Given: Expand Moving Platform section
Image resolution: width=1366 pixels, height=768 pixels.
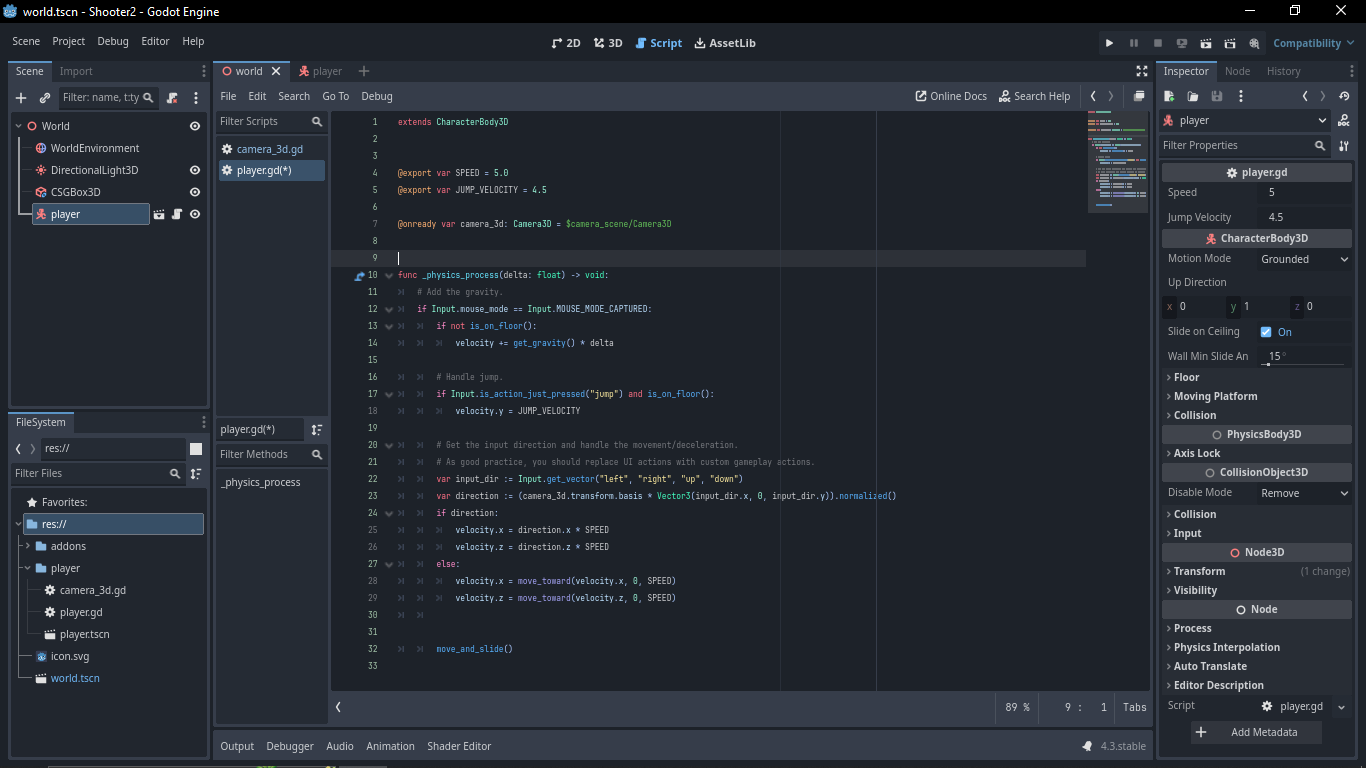Looking at the screenshot, I should [1257, 396].
